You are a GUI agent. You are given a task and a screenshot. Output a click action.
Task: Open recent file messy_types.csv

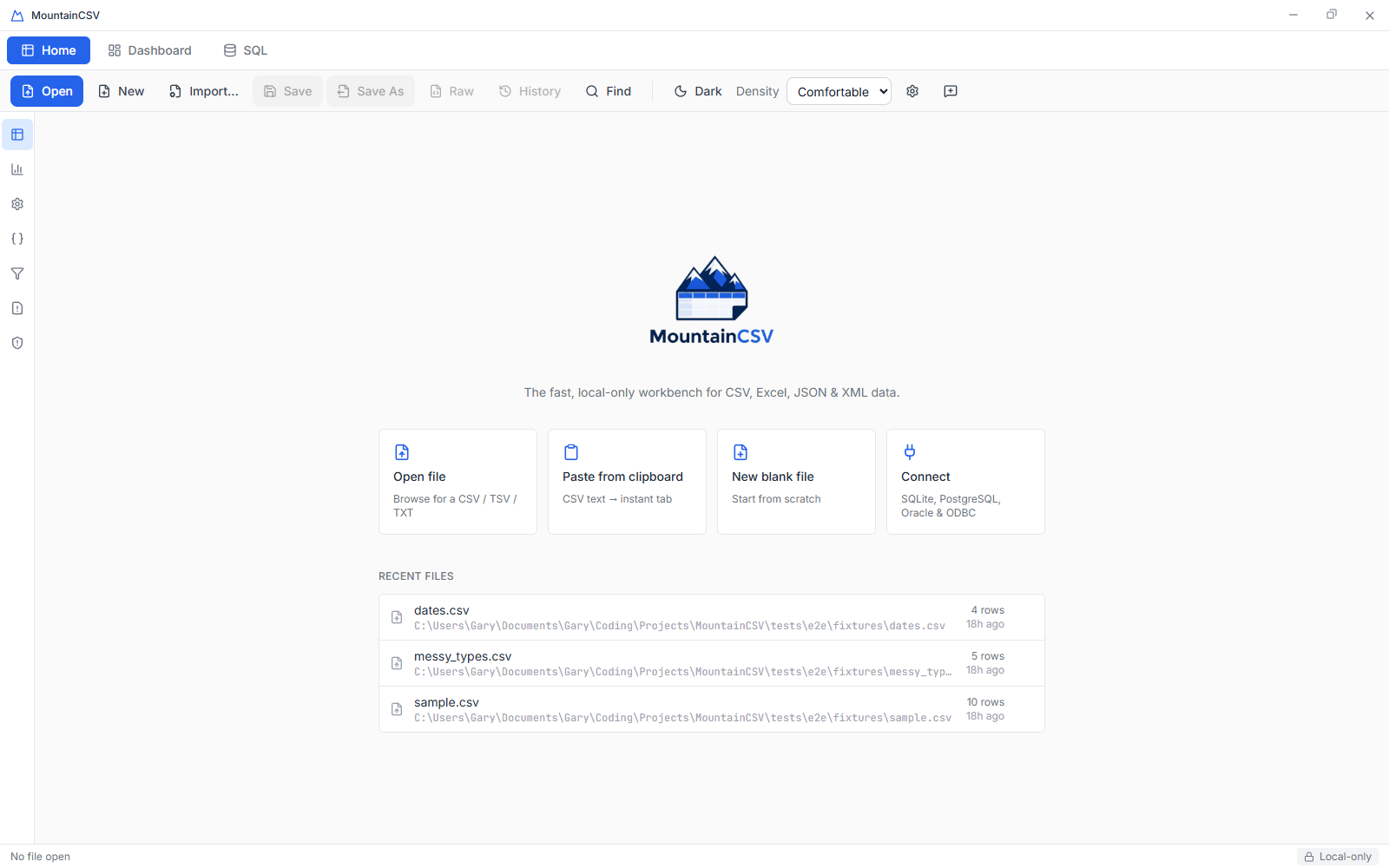click(712, 663)
